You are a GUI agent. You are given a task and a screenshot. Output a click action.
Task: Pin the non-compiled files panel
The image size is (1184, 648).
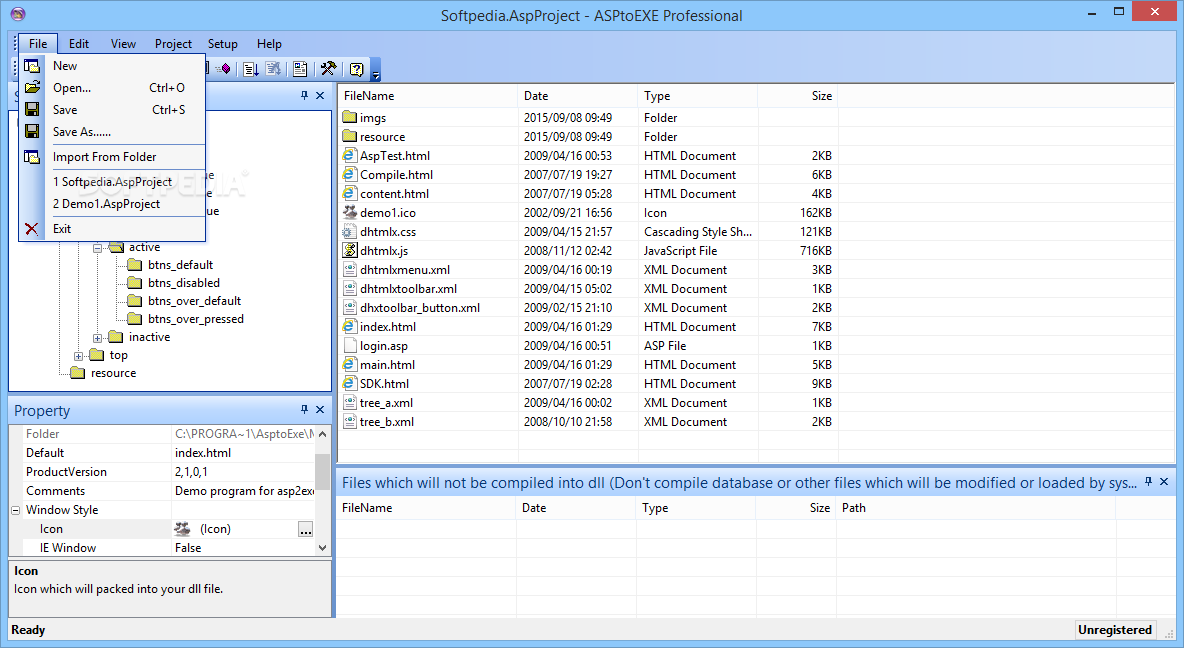[1149, 482]
